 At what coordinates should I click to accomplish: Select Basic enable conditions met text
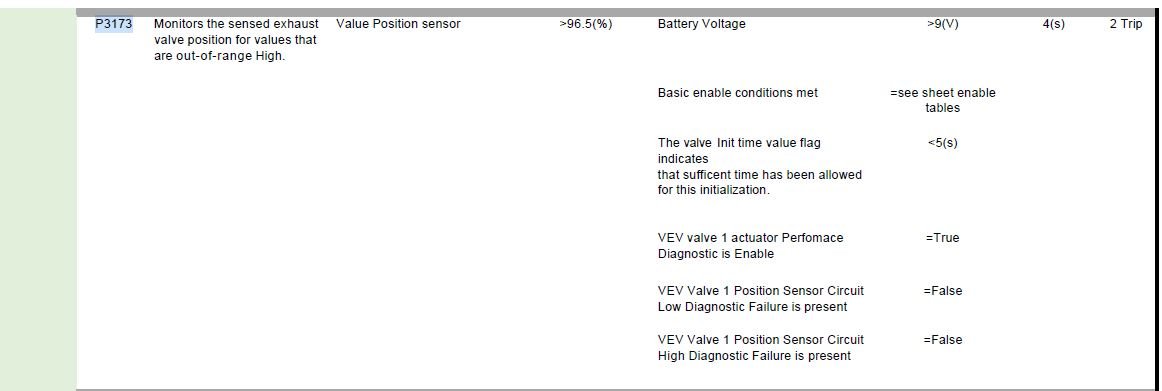737,93
